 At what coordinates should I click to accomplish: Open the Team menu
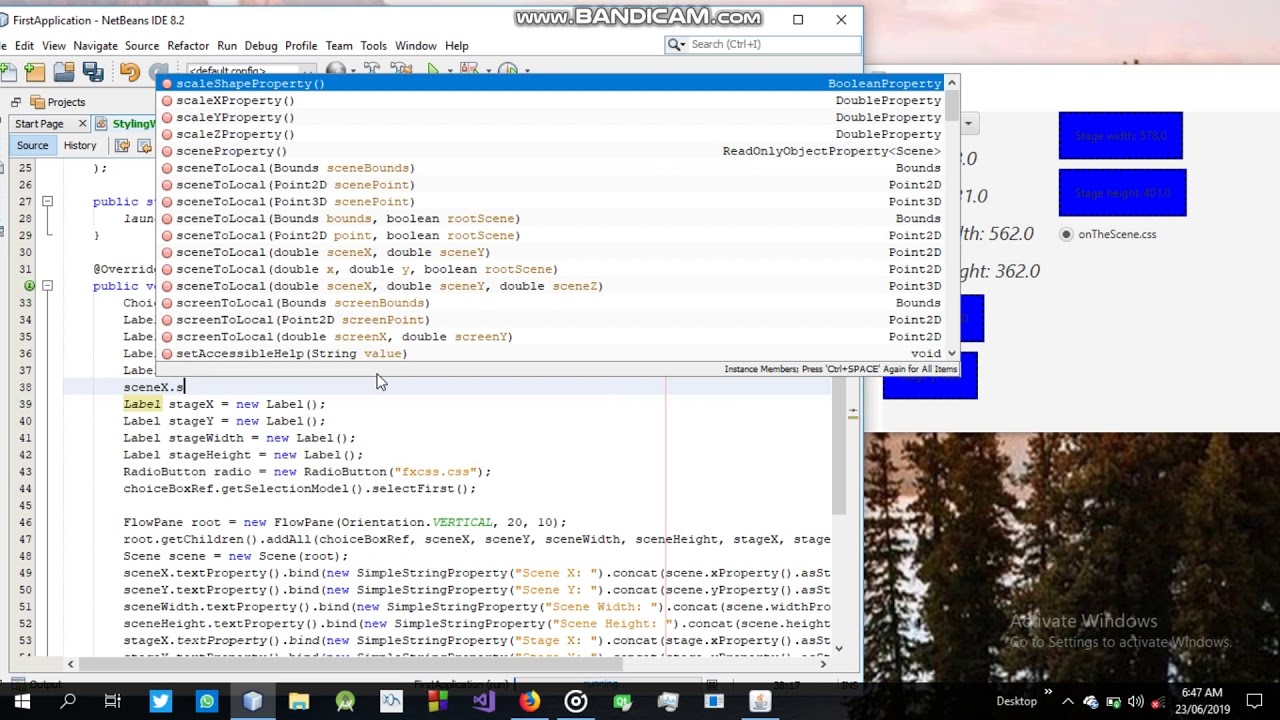point(338,46)
